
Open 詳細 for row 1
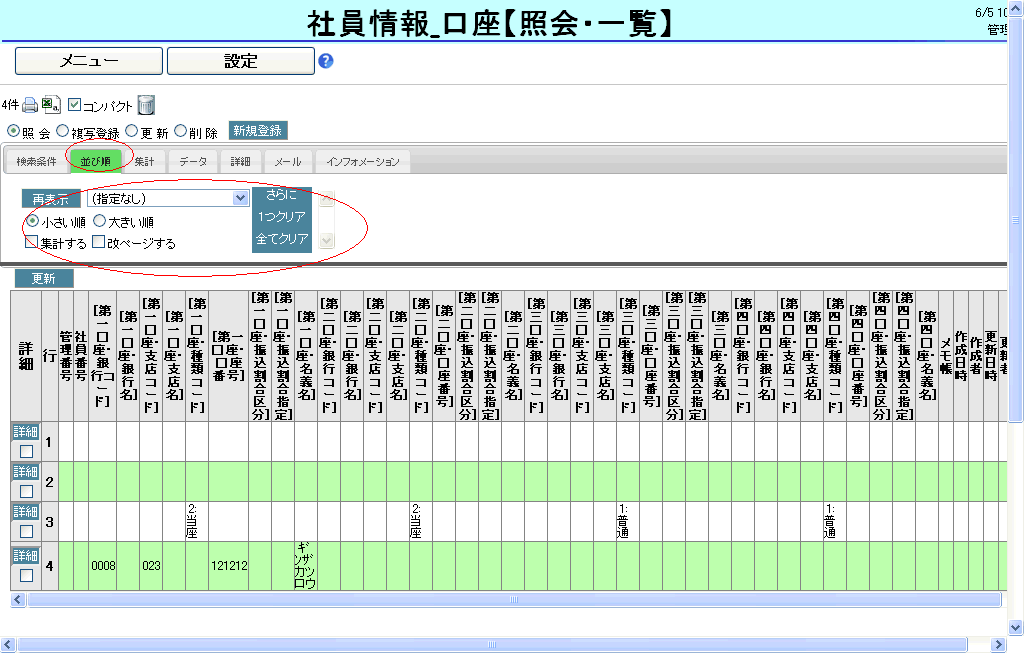point(25,432)
